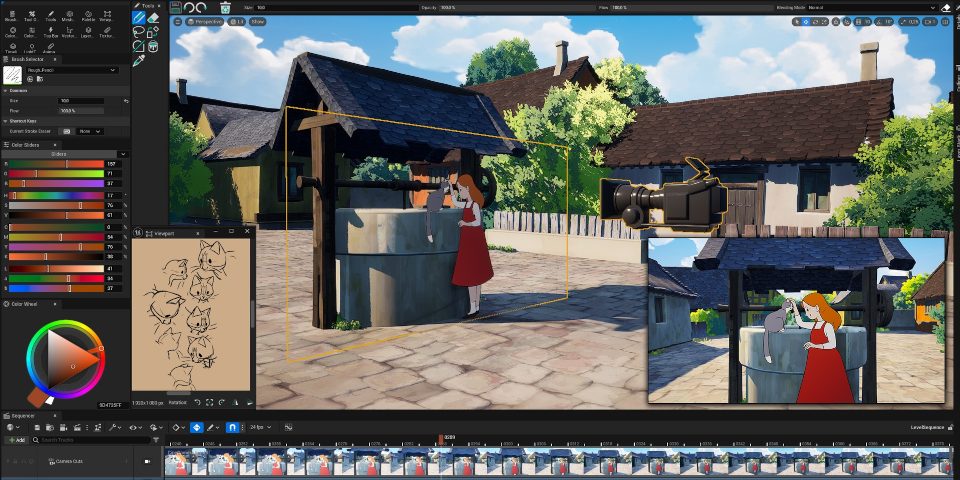Click the trash can clear icon
The image size is (960, 480).
tap(225, 7)
